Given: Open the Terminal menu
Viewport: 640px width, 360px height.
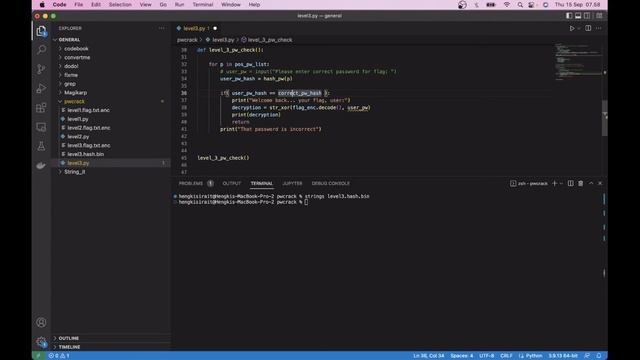Looking at the screenshot, I should pyautogui.click(x=202, y=5).
